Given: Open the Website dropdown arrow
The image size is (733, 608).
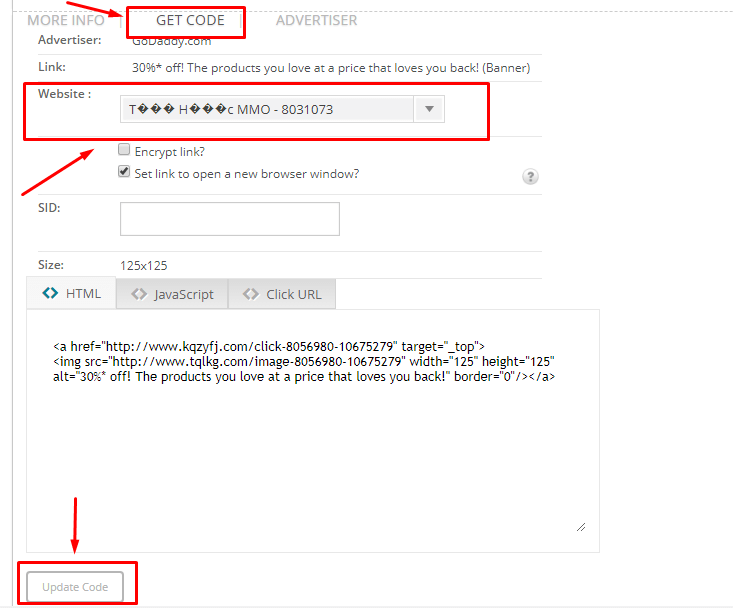Looking at the screenshot, I should pos(428,109).
